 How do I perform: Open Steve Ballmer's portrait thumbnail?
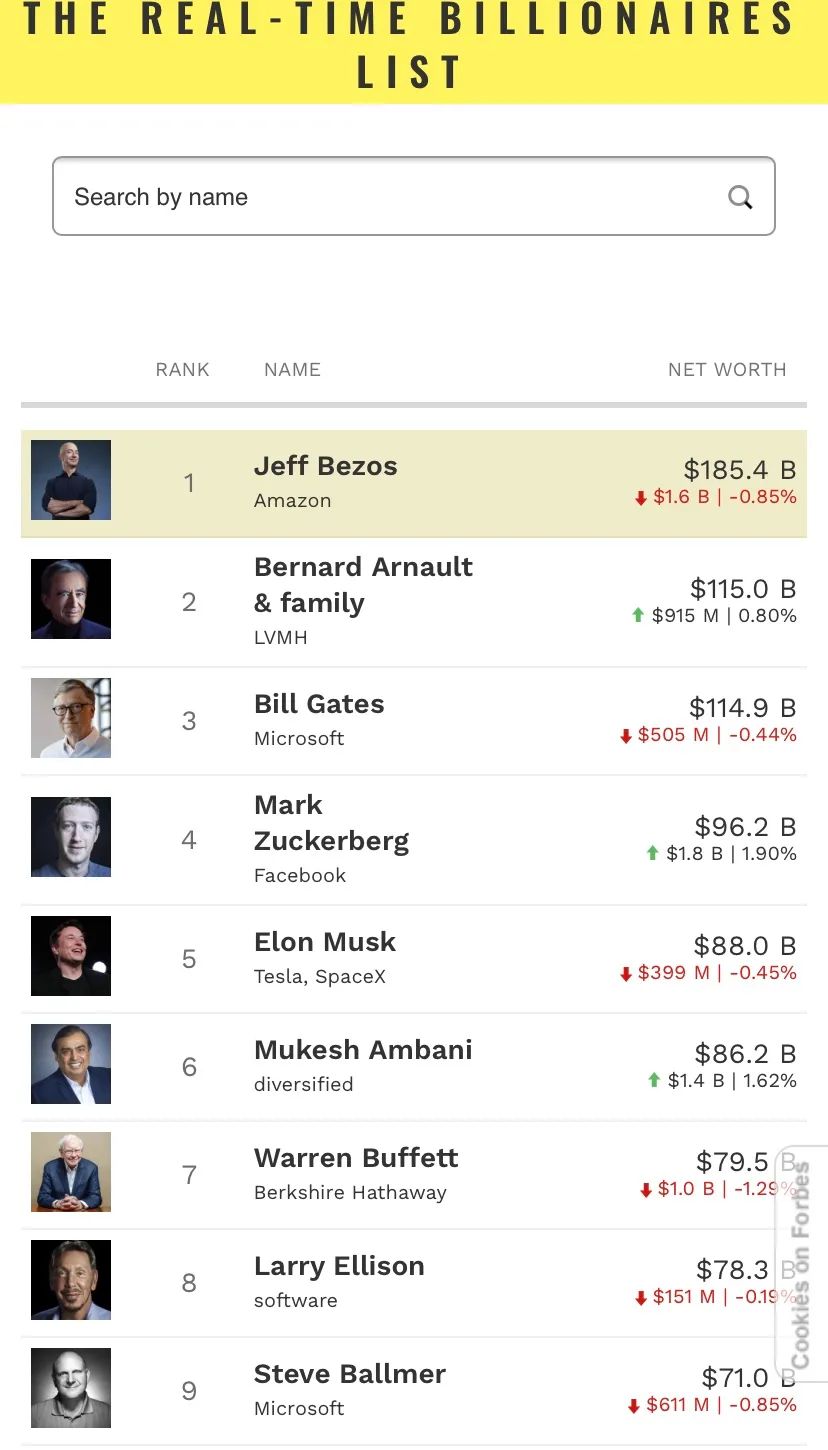71,1388
